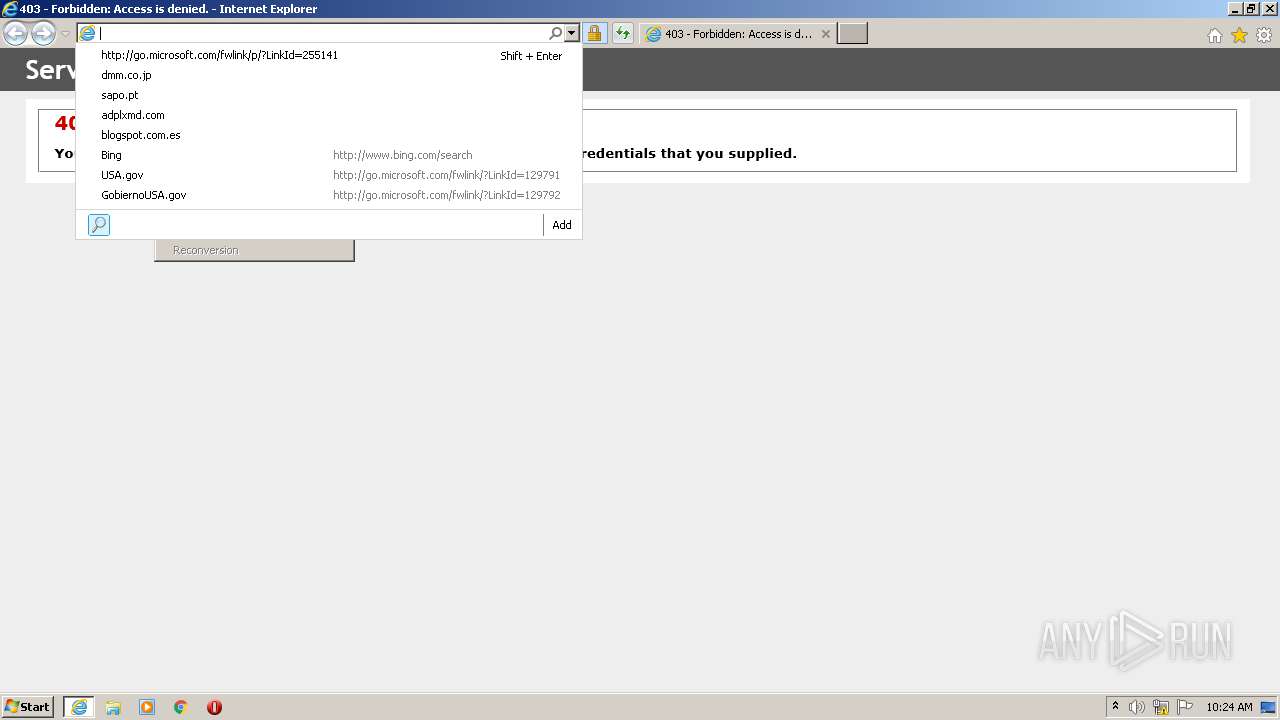Click the page icon in address bar
Image resolution: width=1280 pixels, height=720 pixels.
[87, 33]
